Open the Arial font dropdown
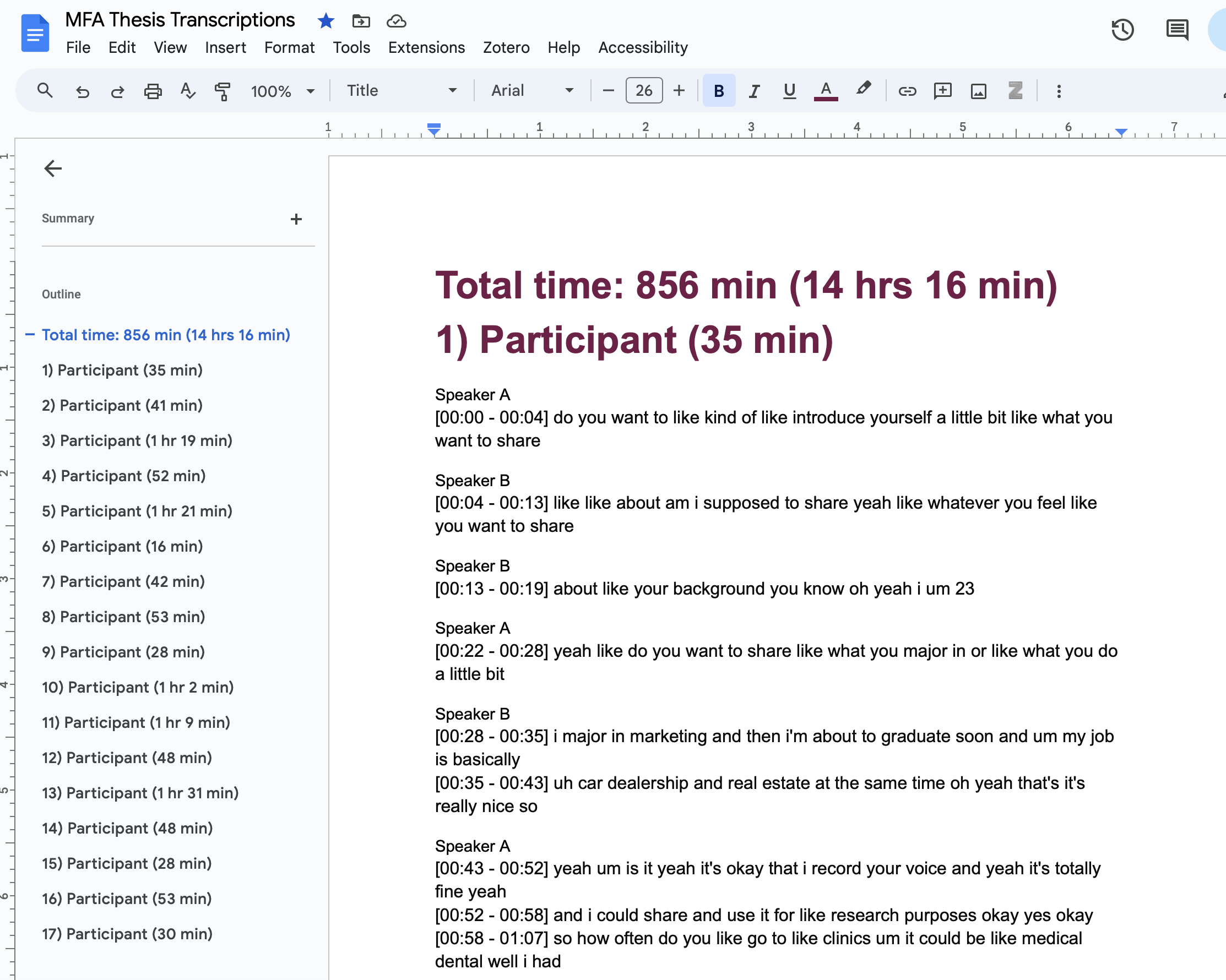The height and width of the screenshot is (980, 1226). [532, 90]
